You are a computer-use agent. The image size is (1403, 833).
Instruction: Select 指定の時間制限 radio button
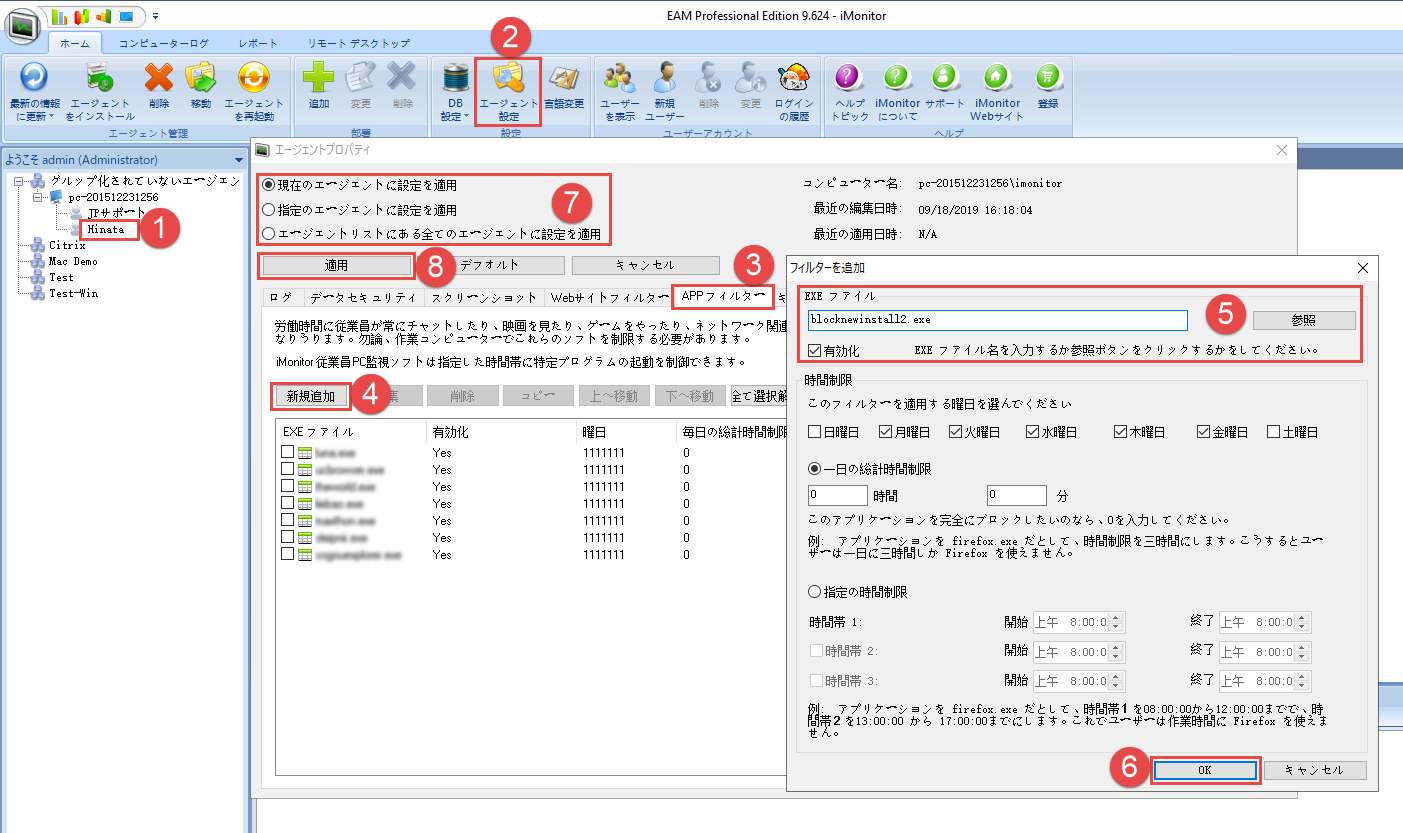[814, 592]
